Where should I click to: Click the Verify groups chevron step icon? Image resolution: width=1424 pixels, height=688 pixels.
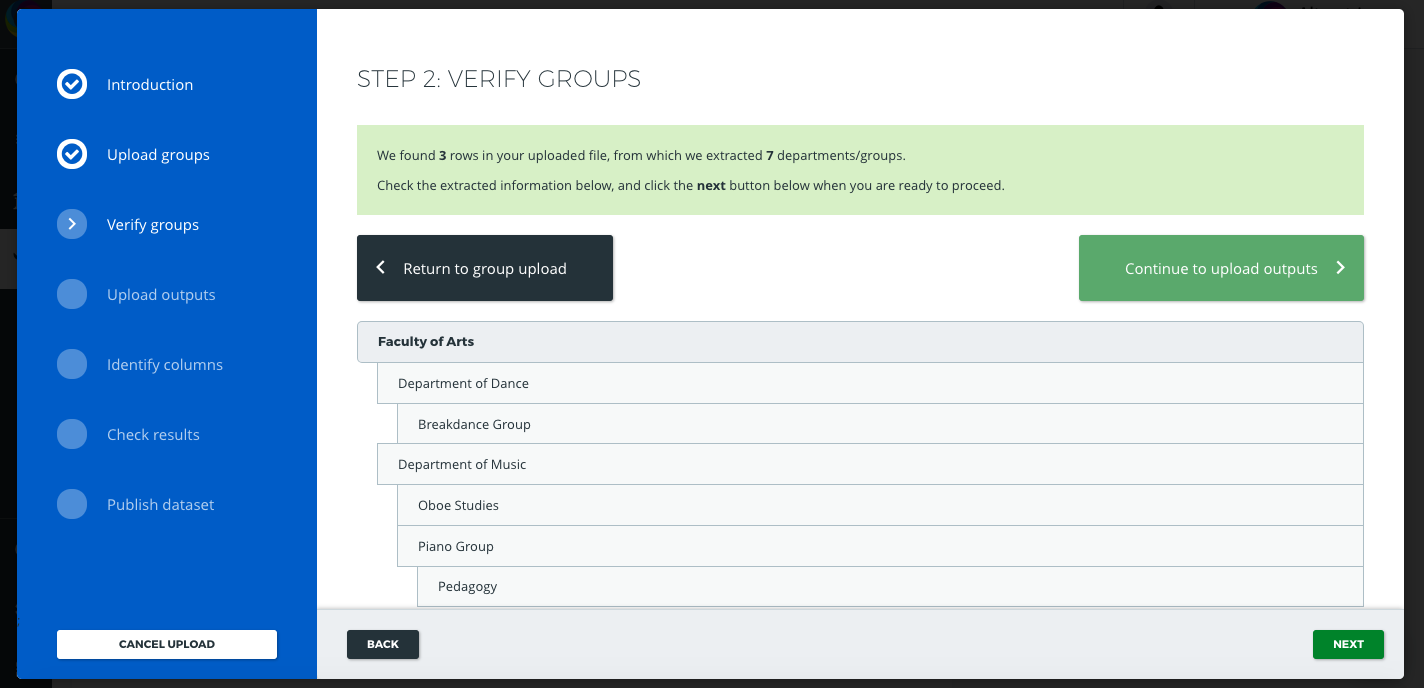[x=72, y=225]
